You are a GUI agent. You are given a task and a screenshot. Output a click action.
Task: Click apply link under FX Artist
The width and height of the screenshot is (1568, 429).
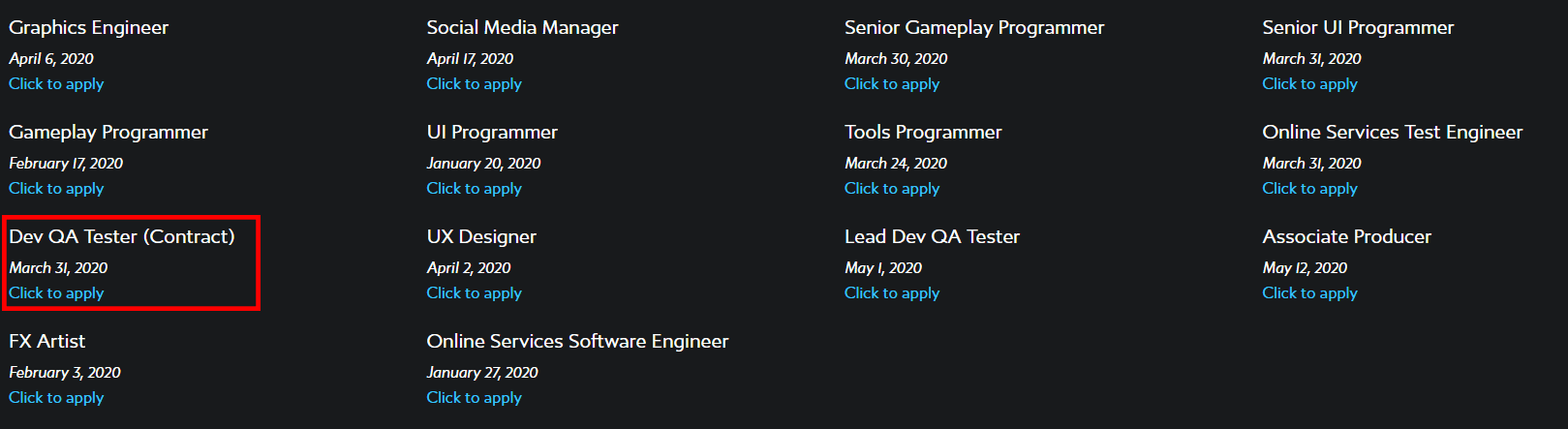click(56, 398)
